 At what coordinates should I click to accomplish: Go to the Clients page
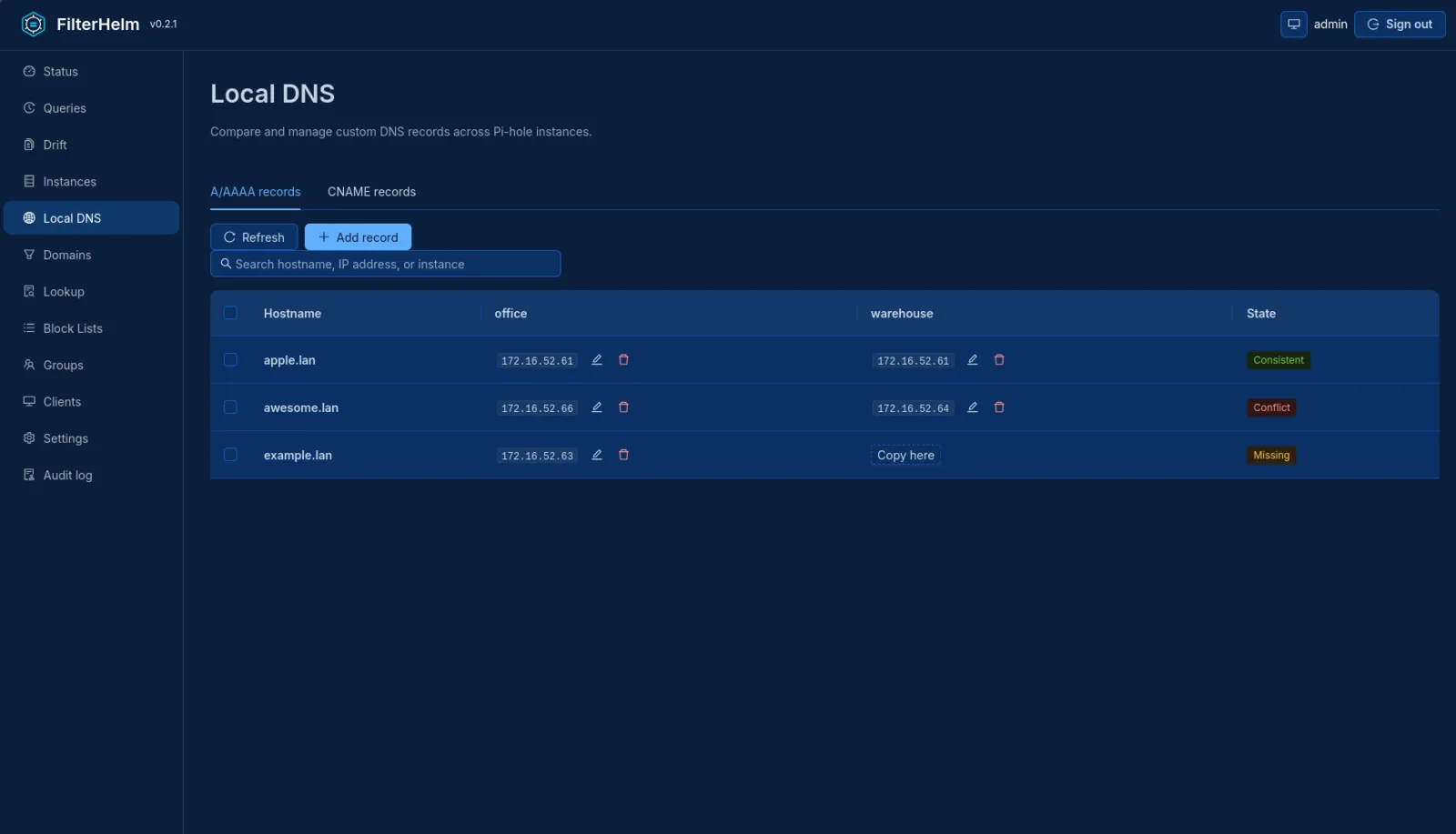tap(91, 402)
